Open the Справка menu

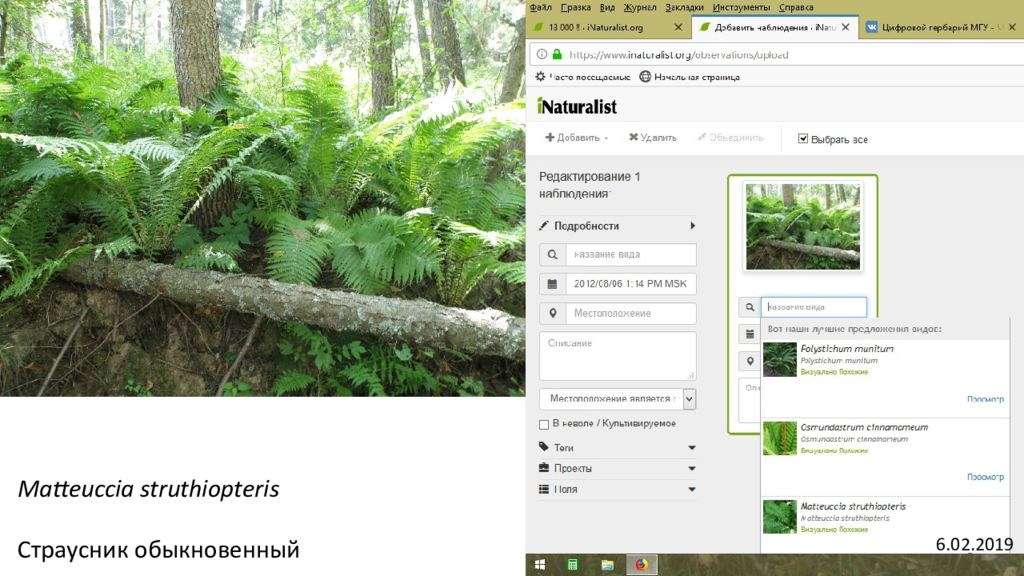click(796, 7)
